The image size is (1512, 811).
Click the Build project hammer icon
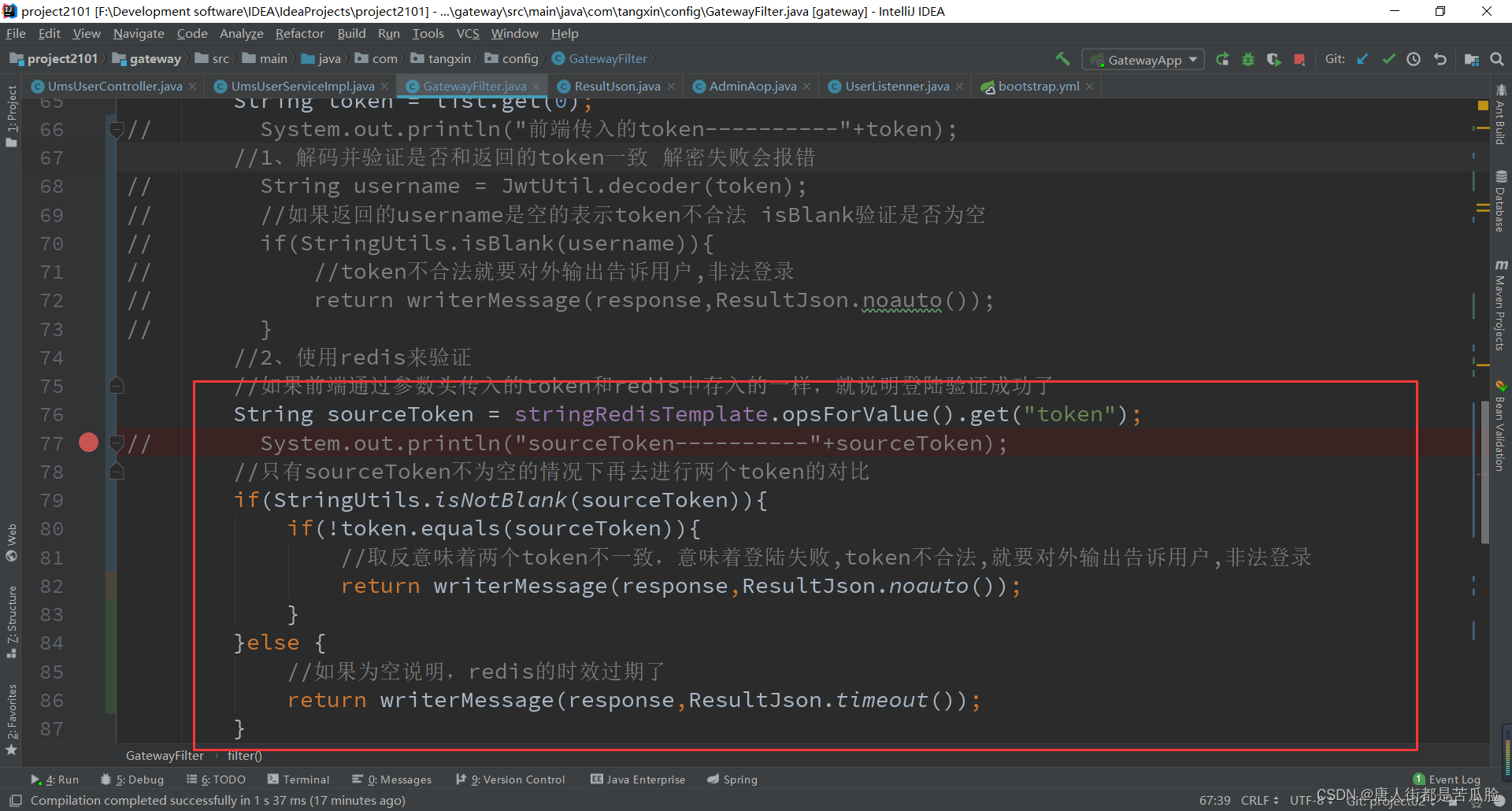(x=1063, y=59)
